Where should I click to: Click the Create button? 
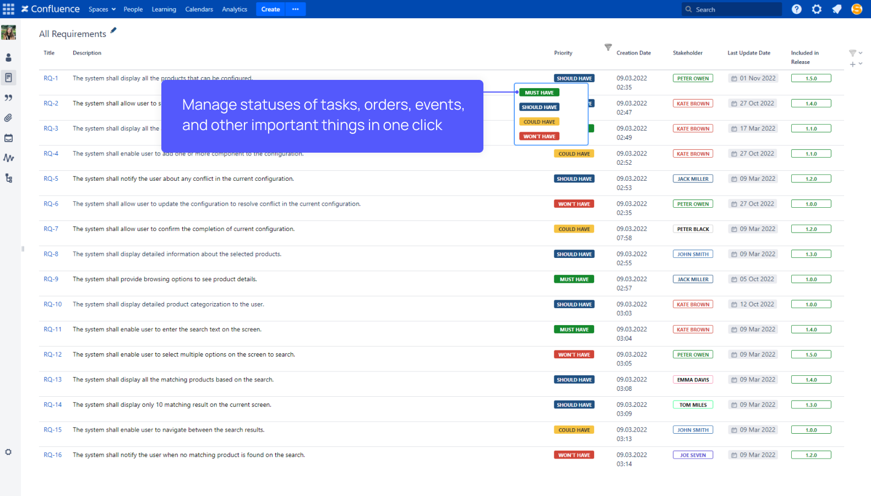pos(270,9)
